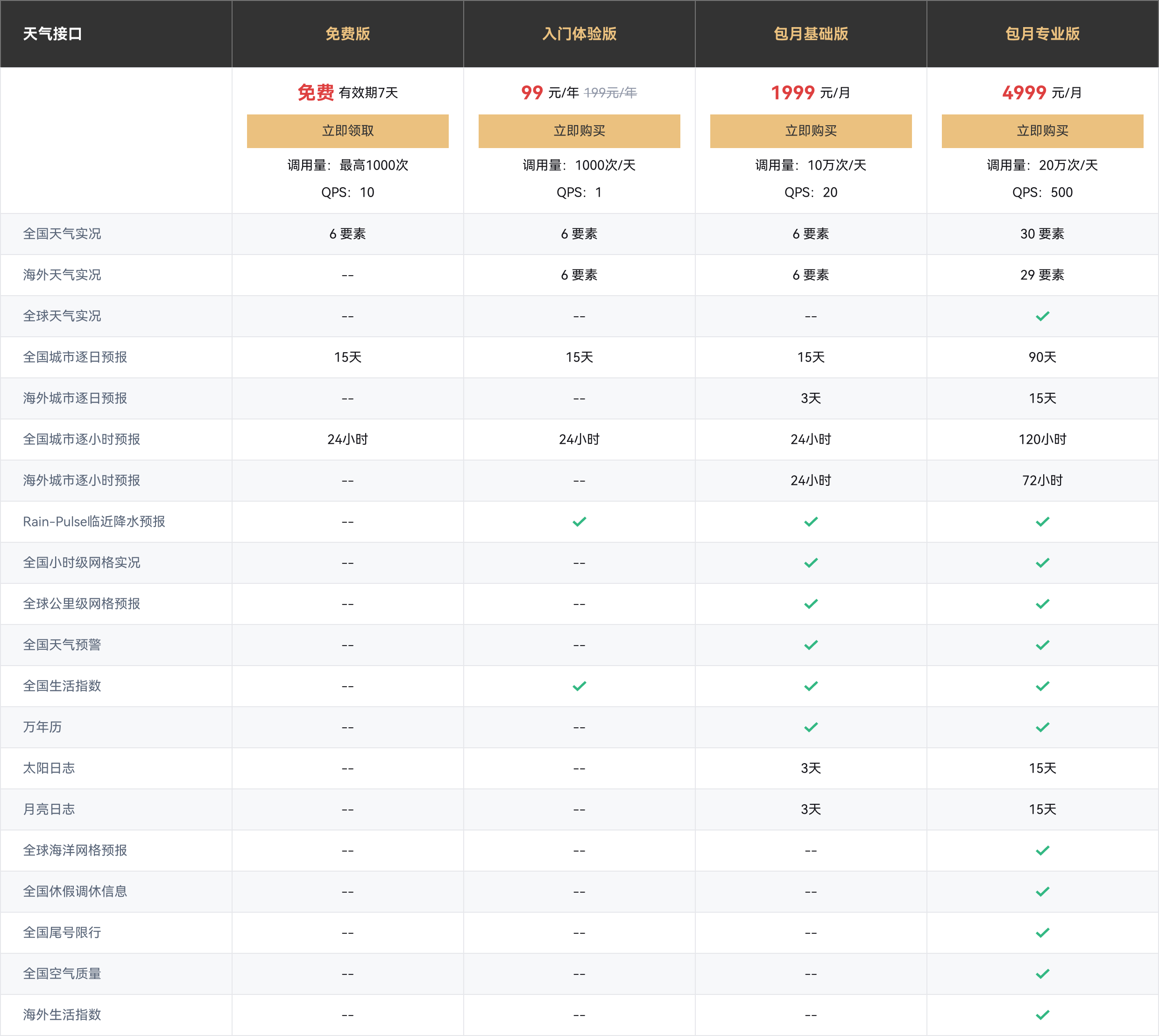Click 立即购买 button under 包月专业版
Image resolution: width=1159 pixels, height=1036 pixels.
[x=1042, y=131]
